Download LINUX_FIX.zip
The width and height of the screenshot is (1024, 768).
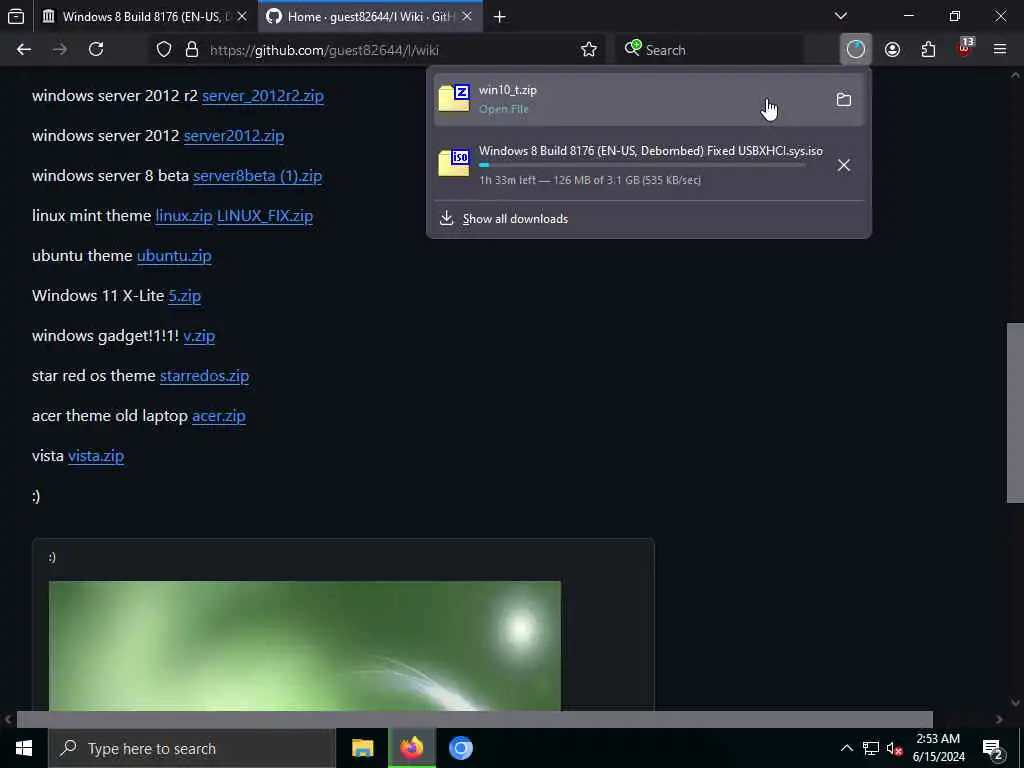[264, 216]
